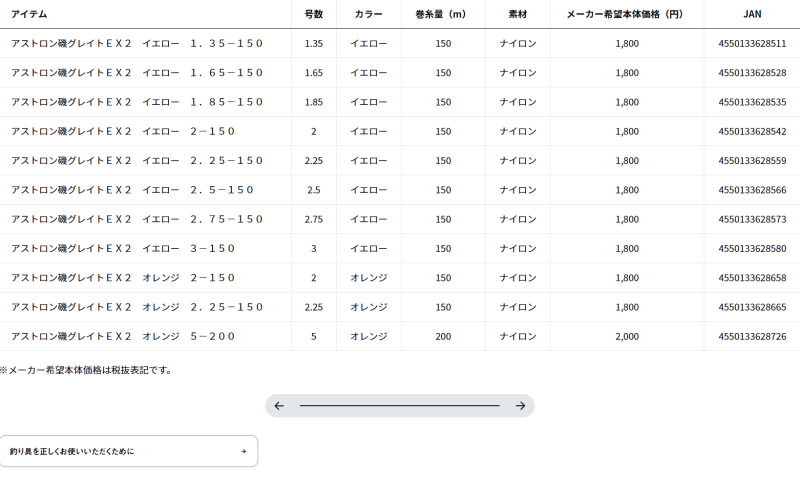Click the 号数 value 1.85
Viewport: 800px width, 497px height.
[313, 102]
